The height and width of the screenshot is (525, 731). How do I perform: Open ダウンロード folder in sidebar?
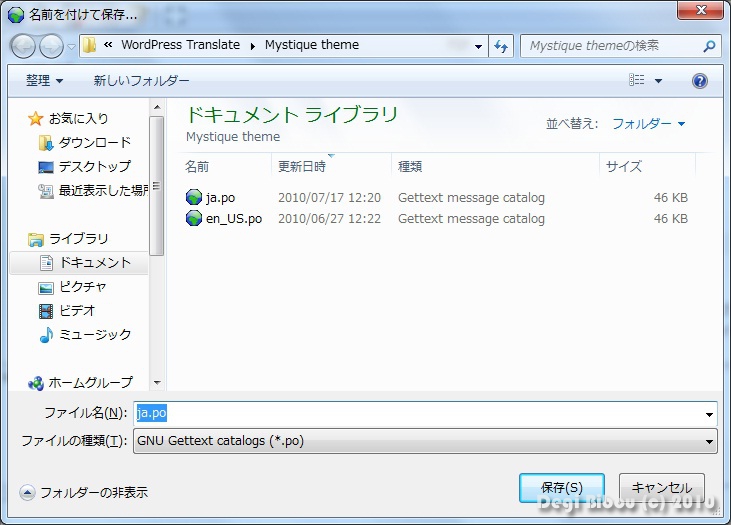coord(95,142)
